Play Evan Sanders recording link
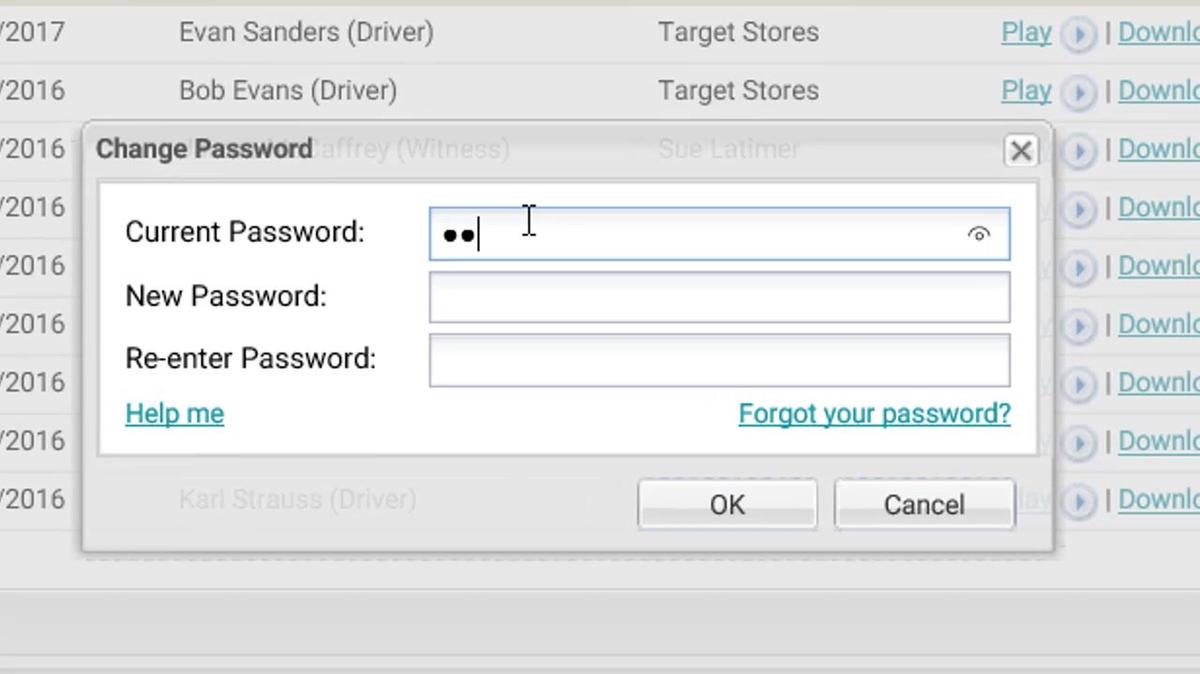The width and height of the screenshot is (1200, 674). tap(1026, 32)
